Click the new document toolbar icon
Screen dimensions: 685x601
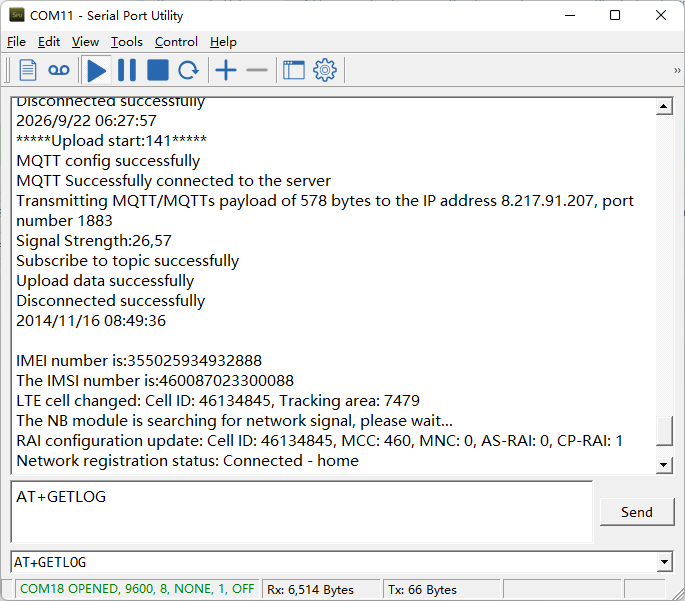[28, 70]
